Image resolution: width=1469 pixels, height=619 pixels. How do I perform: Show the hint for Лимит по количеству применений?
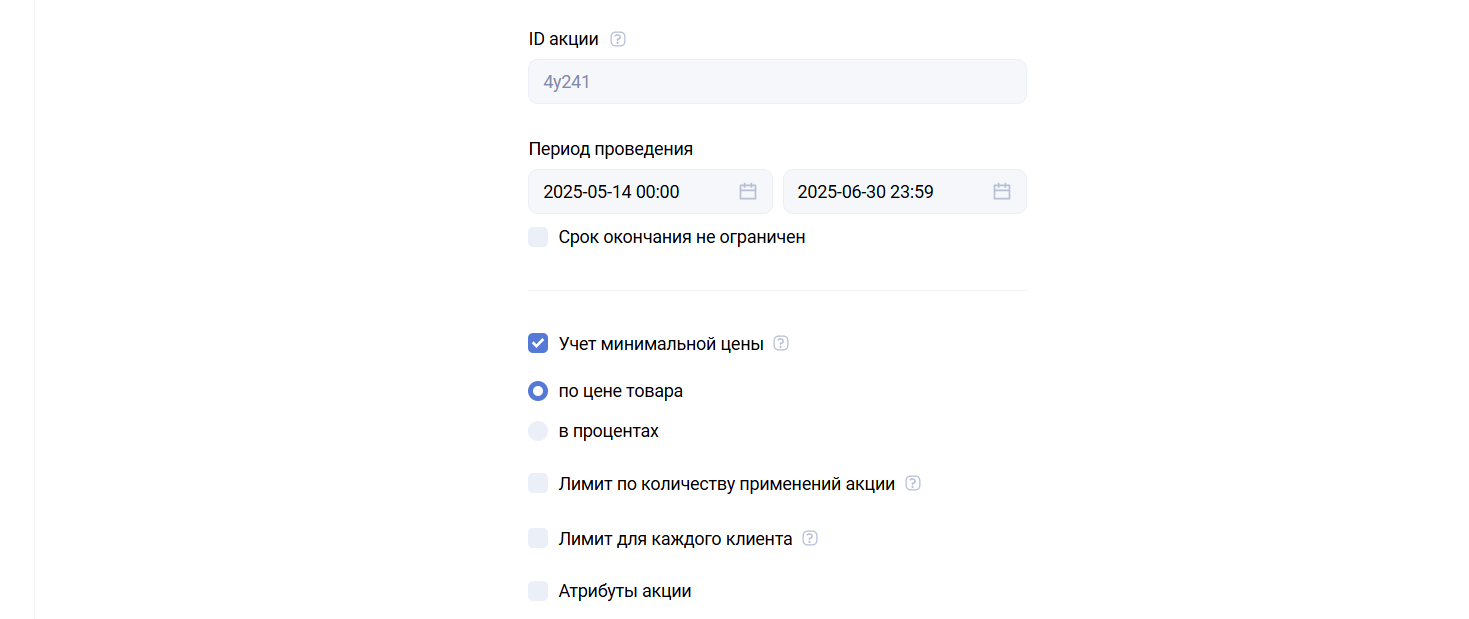click(913, 484)
